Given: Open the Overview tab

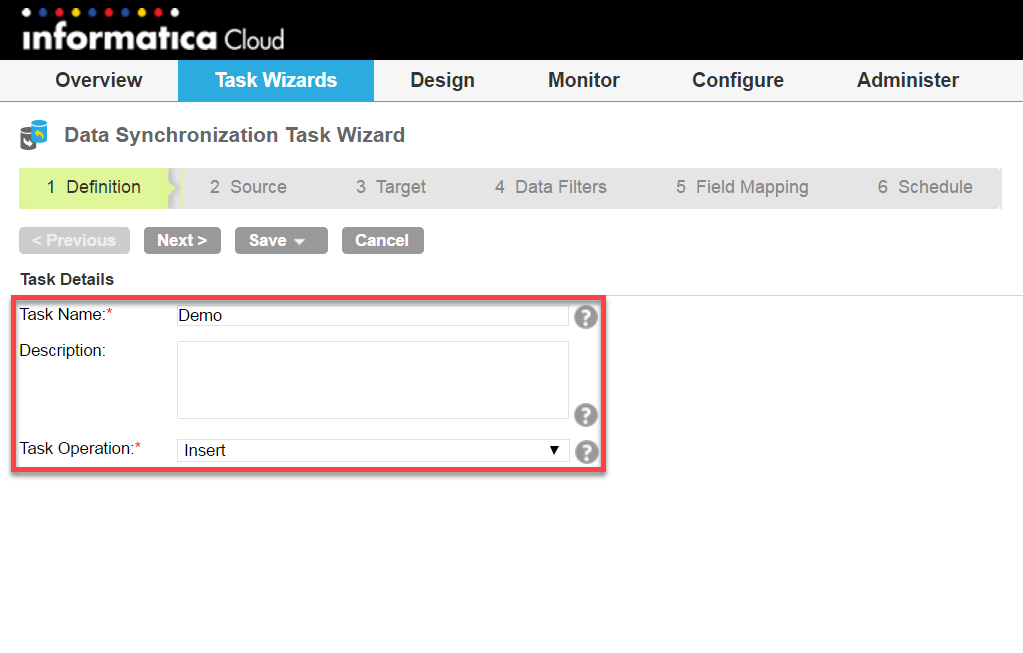Looking at the screenshot, I should point(99,80).
